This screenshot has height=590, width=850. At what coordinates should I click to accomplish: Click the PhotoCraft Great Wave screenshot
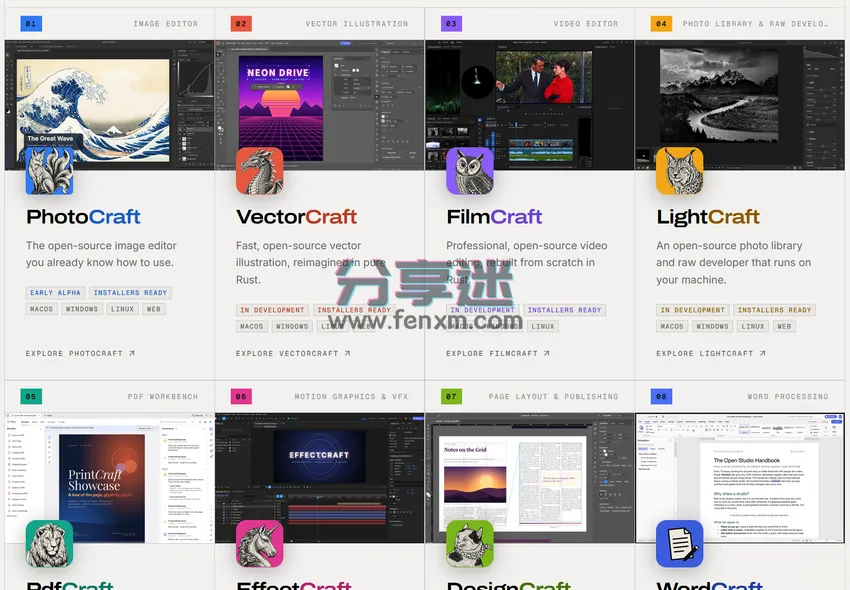click(110, 105)
